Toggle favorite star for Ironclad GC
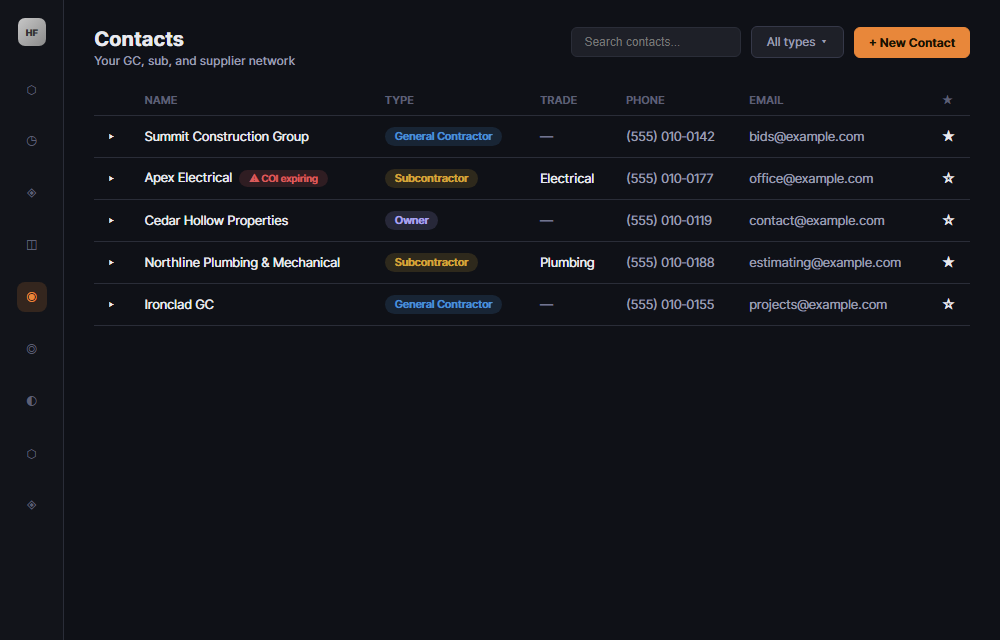The image size is (1000, 640). pyautogui.click(x=948, y=304)
